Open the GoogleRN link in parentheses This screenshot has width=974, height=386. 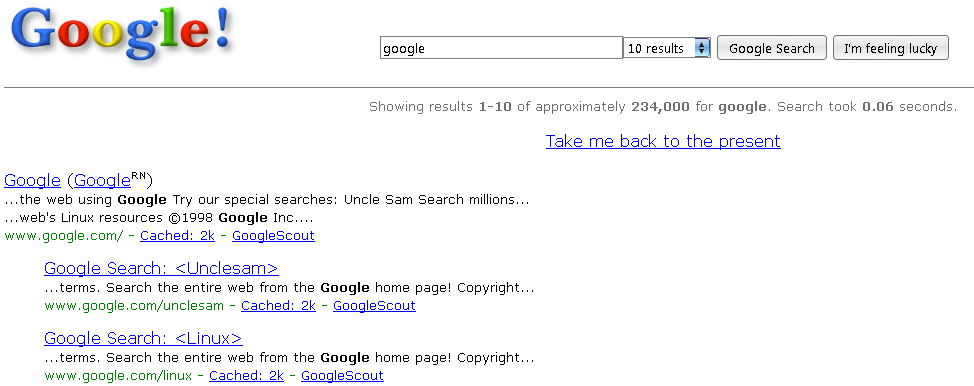[x=110, y=180]
